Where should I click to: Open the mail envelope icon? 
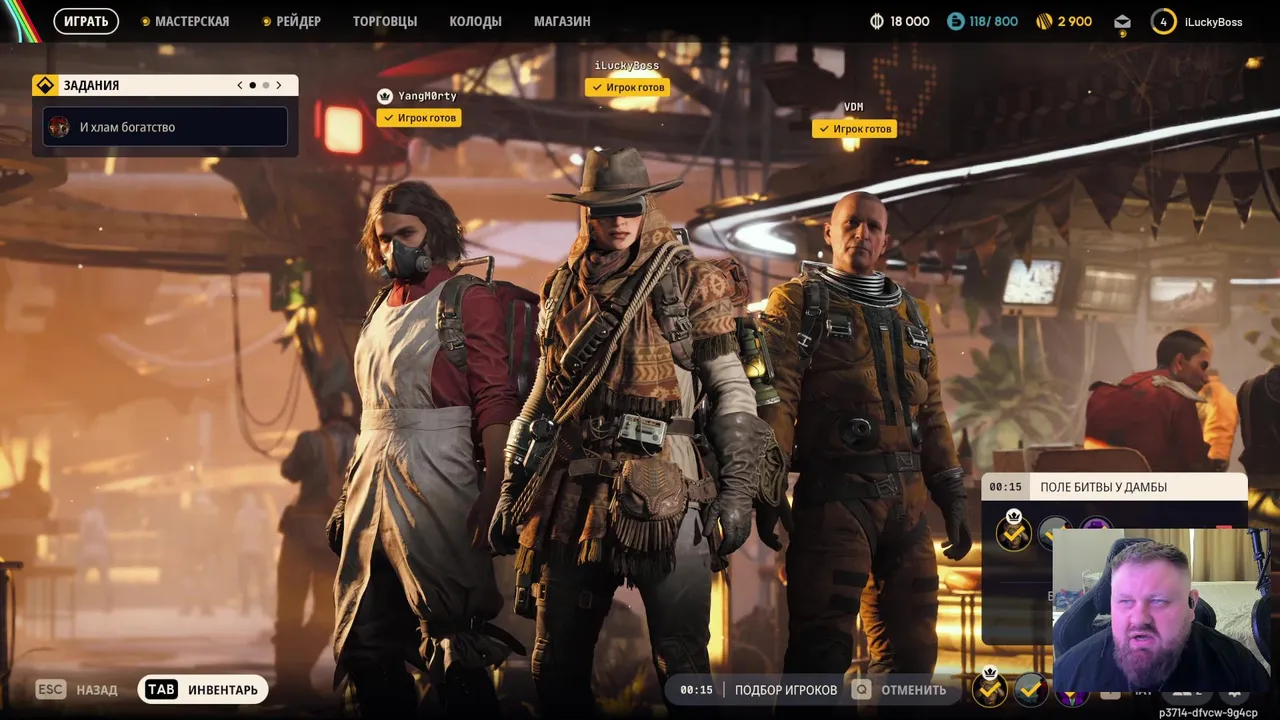click(x=1122, y=21)
